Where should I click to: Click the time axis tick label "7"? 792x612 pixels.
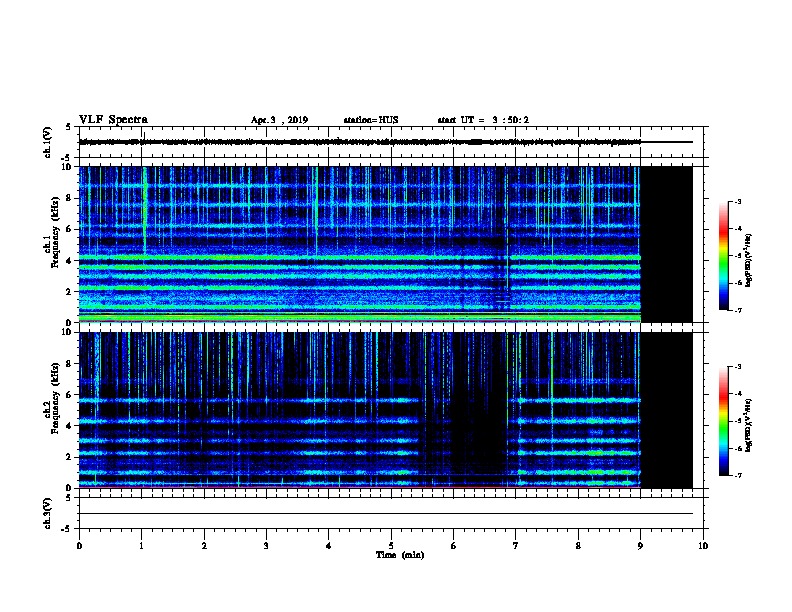pyautogui.click(x=515, y=546)
